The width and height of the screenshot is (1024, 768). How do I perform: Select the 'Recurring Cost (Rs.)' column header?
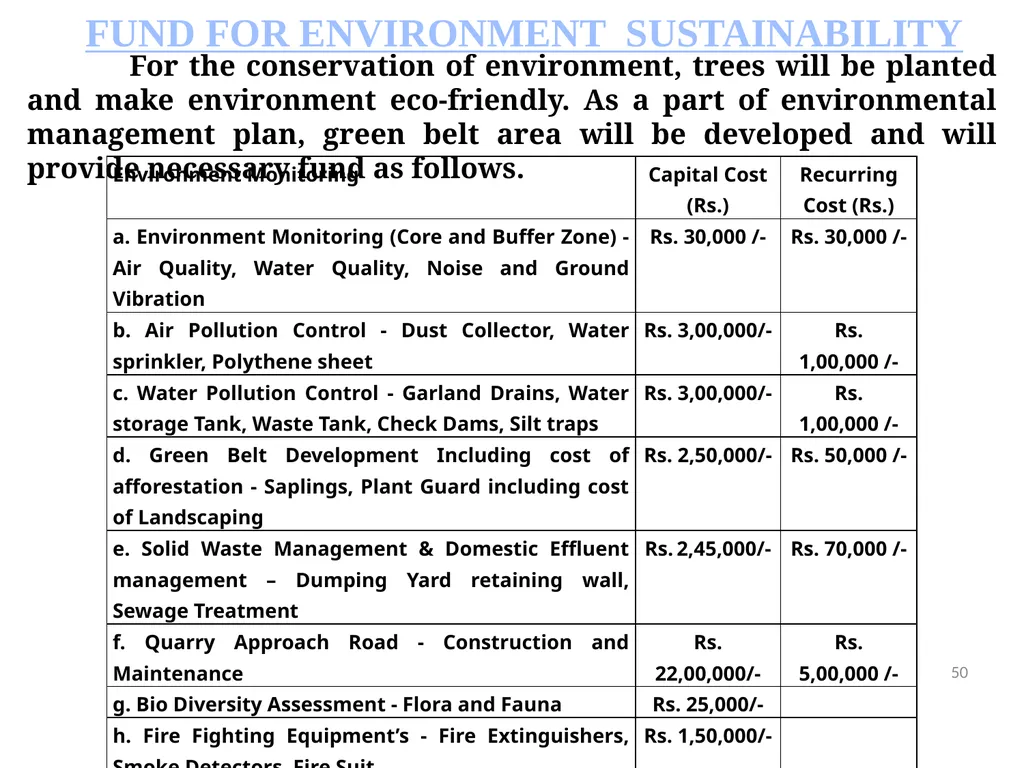[x=848, y=189]
